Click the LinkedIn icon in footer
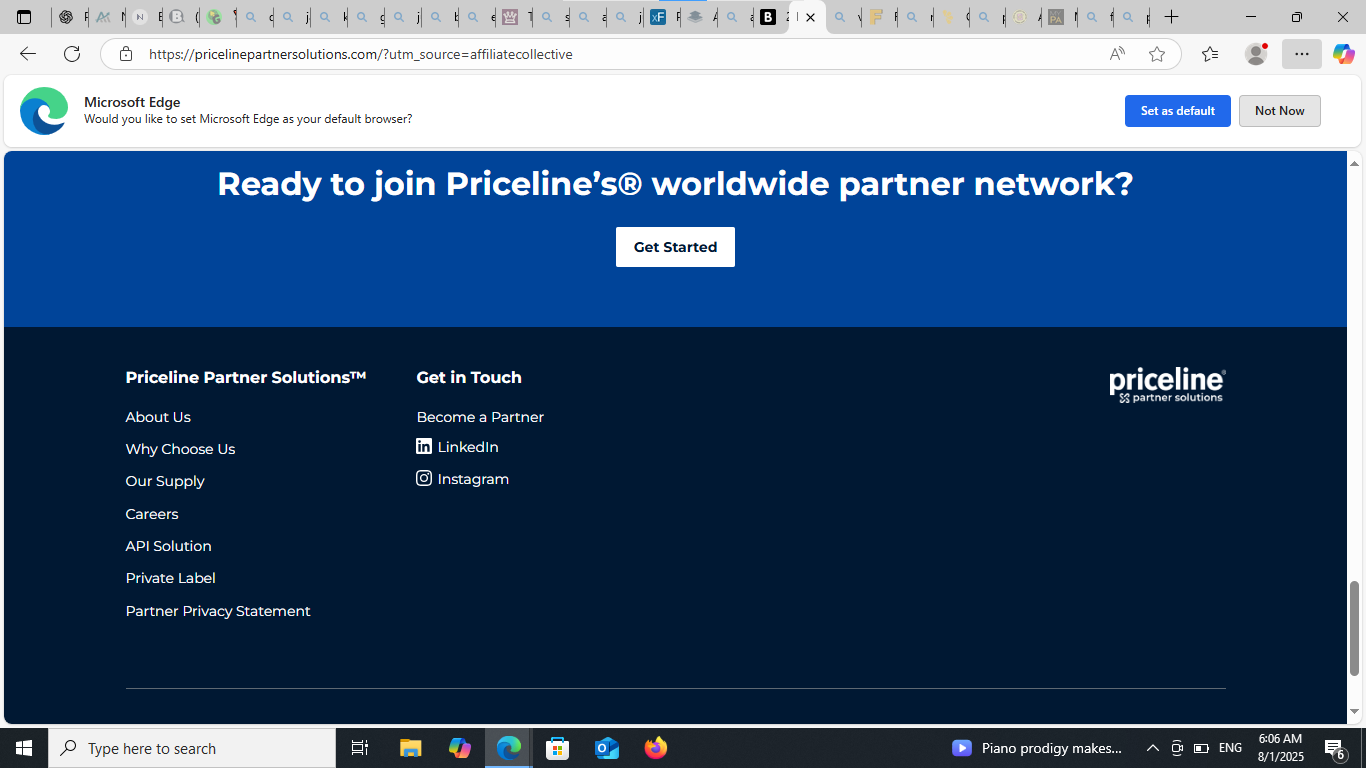1366x768 pixels. [x=424, y=447]
